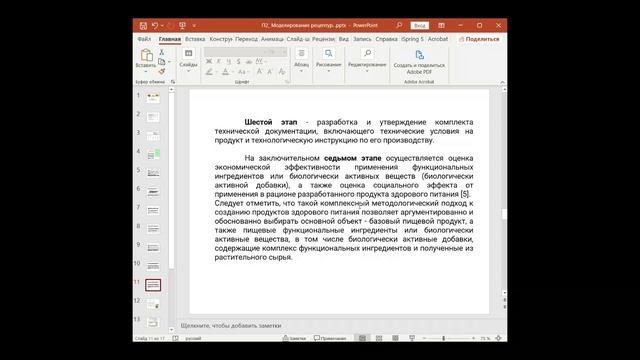Switch to the Слайд-шоу tab
The width and height of the screenshot is (640, 360).
298,39
